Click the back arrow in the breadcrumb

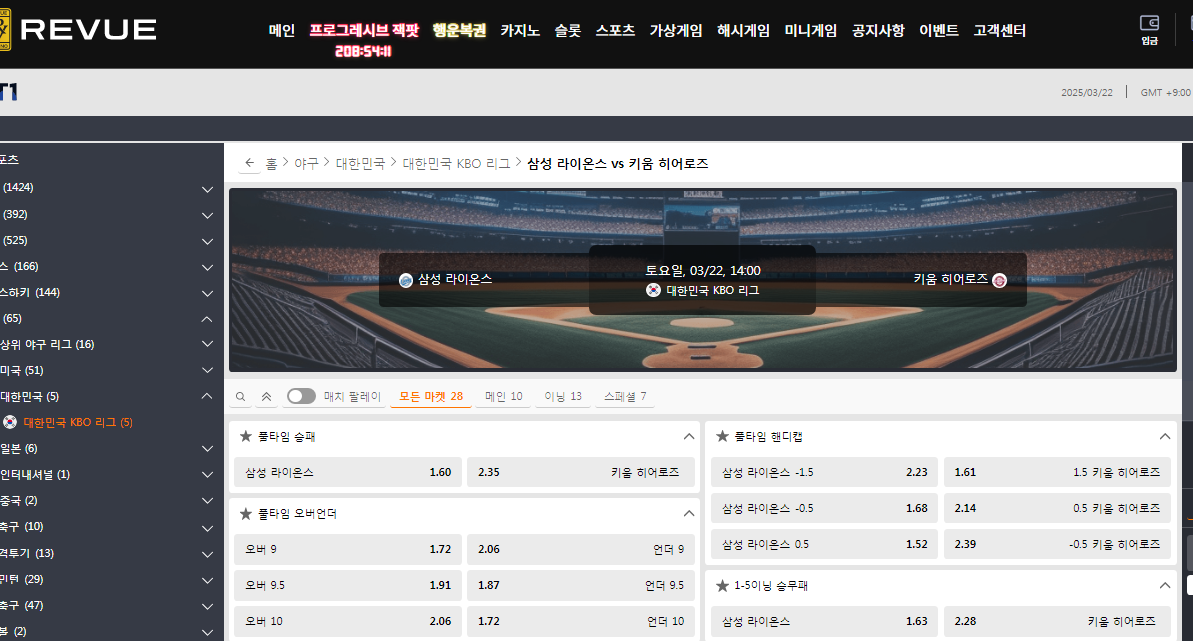click(x=249, y=163)
